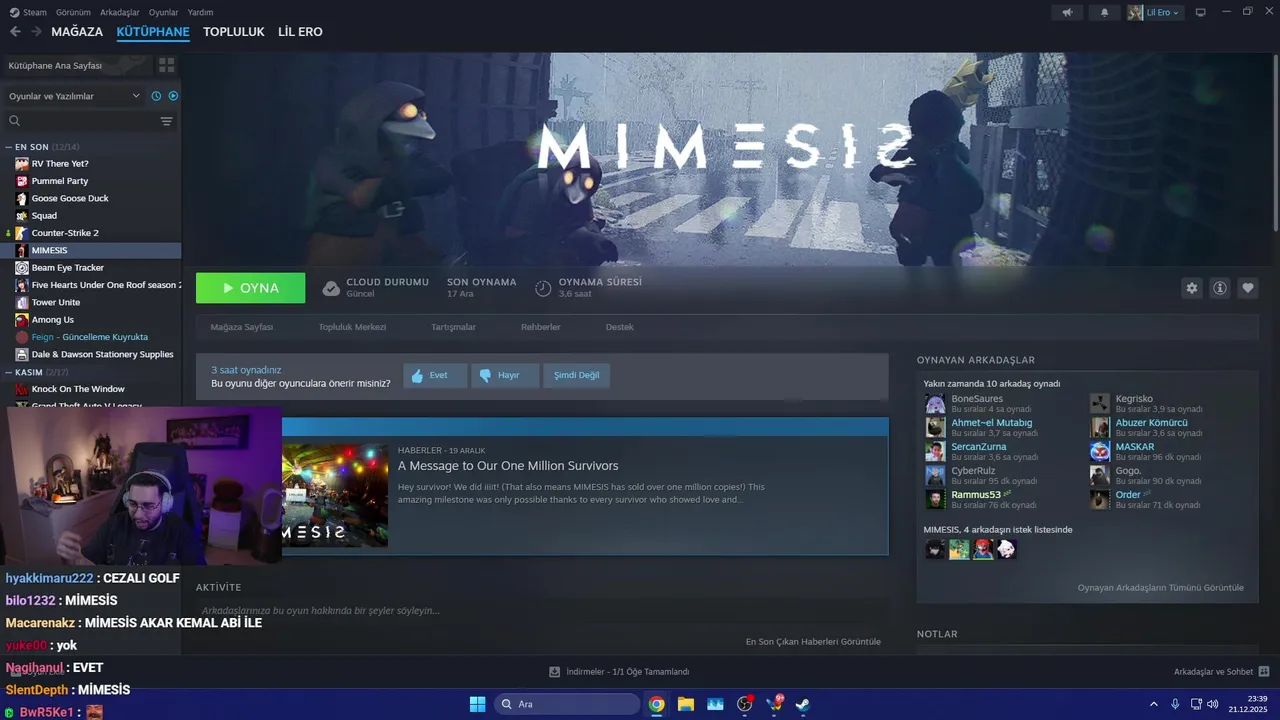Open the Arkadaşlar menu
Screen dimensions: 1280x720
point(120,12)
